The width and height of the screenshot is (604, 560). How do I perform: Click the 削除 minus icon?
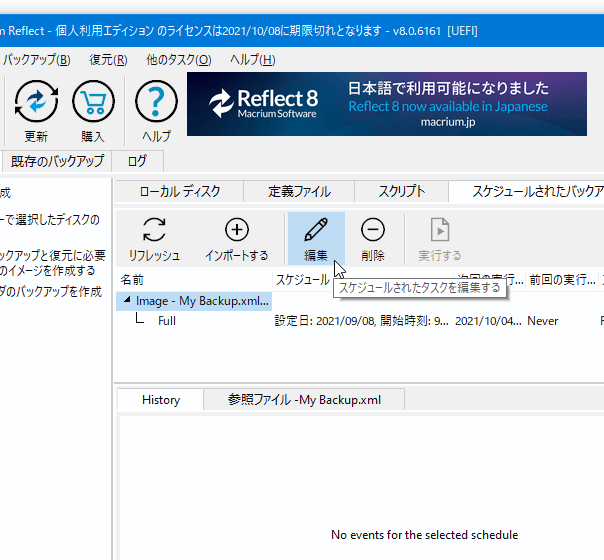point(372,230)
